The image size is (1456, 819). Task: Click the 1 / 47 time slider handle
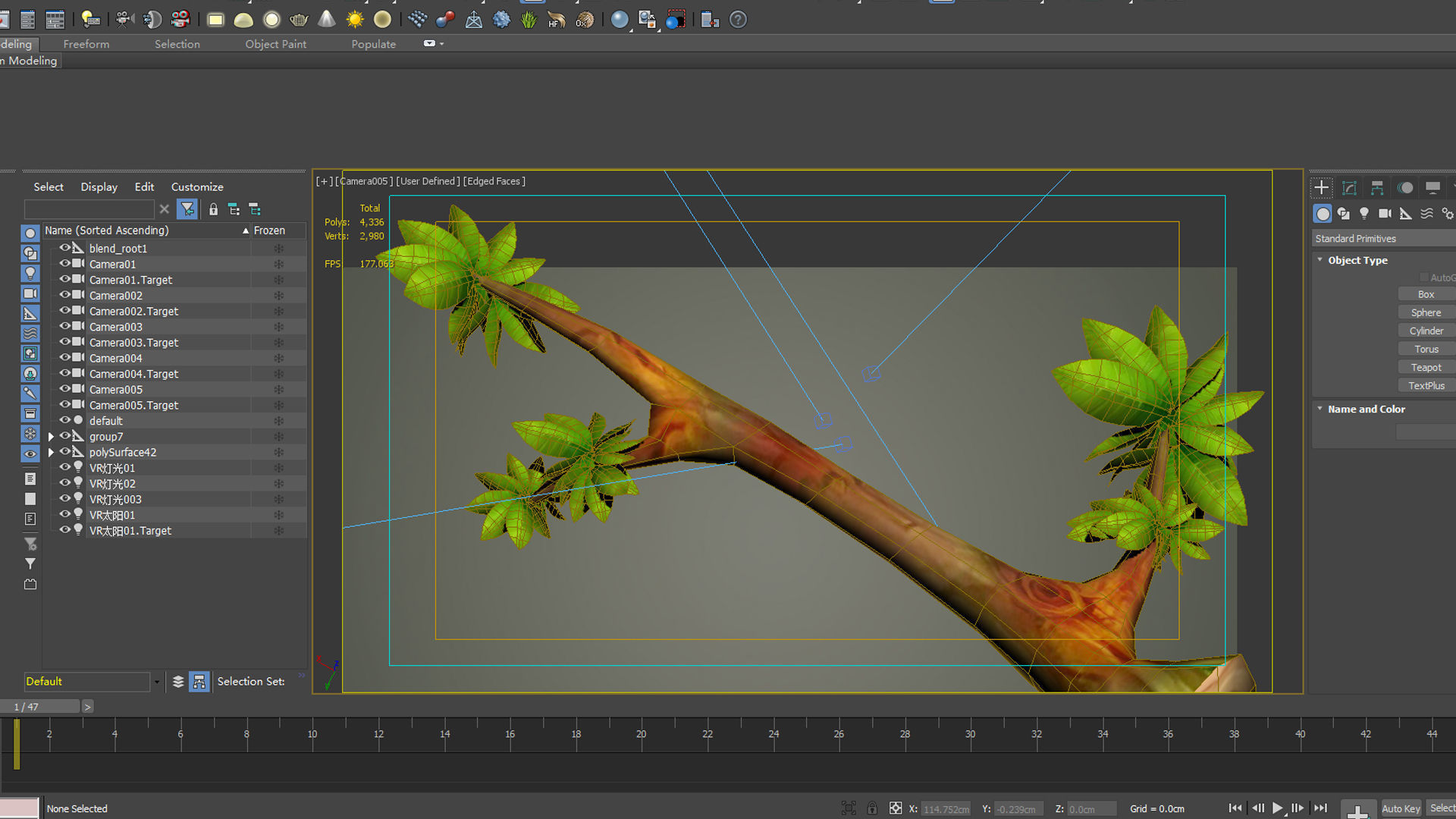(39, 707)
